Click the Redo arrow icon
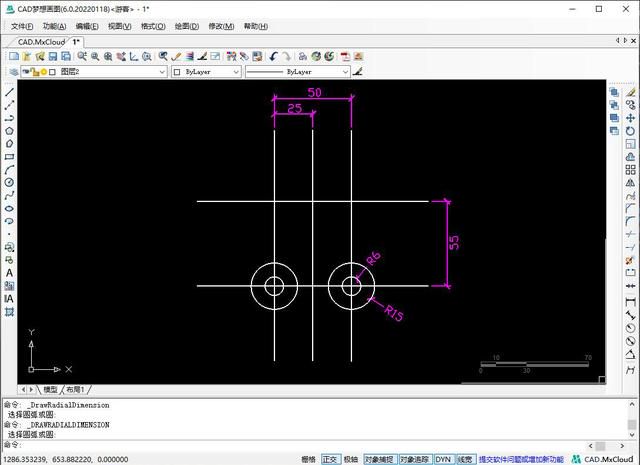Viewport: 640px width, 465px height. [287, 56]
